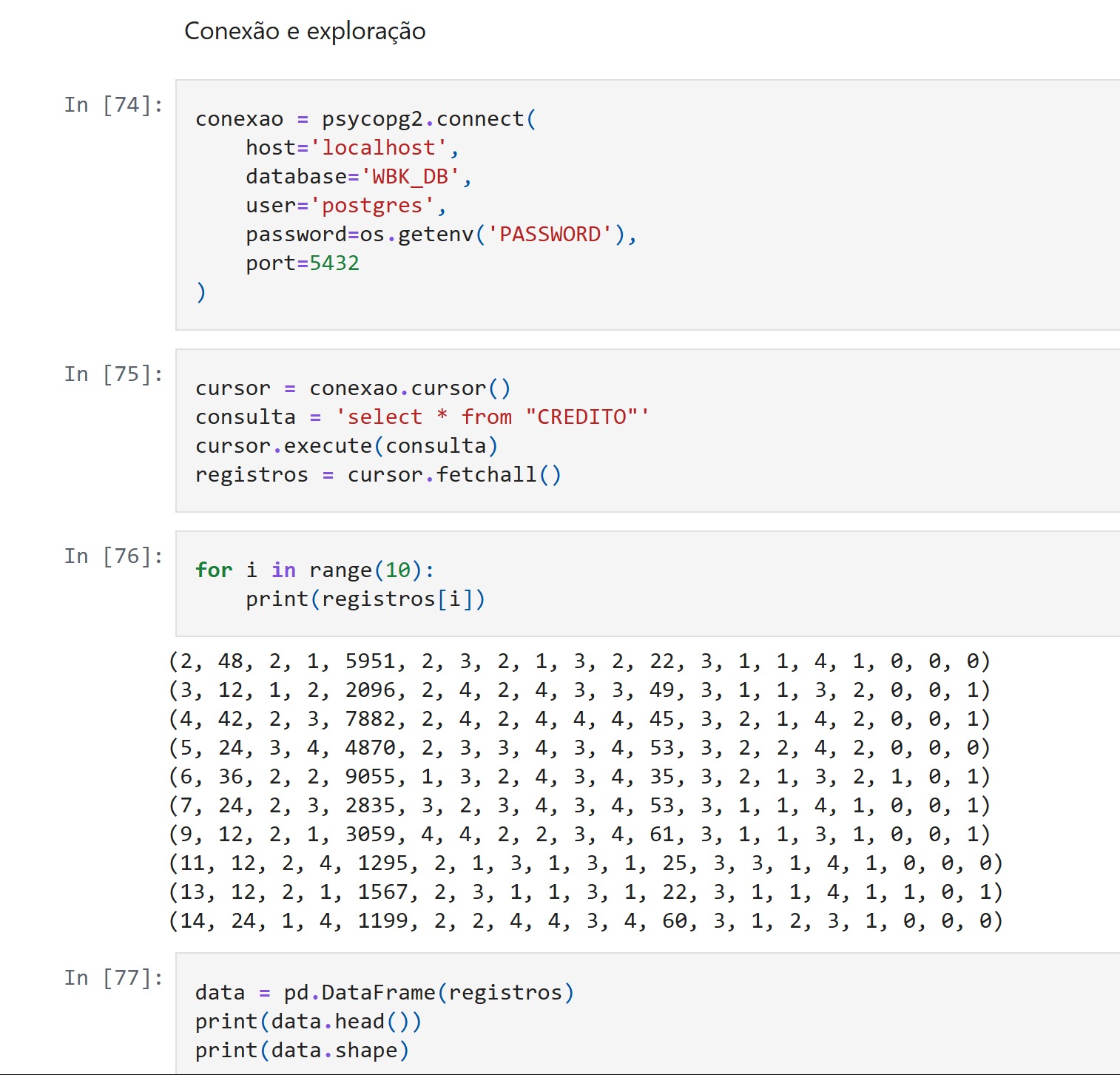The height and width of the screenshot is (1075, 1120).
Task: Click the database='WBK_DB' code line
Action: point(358,177)
